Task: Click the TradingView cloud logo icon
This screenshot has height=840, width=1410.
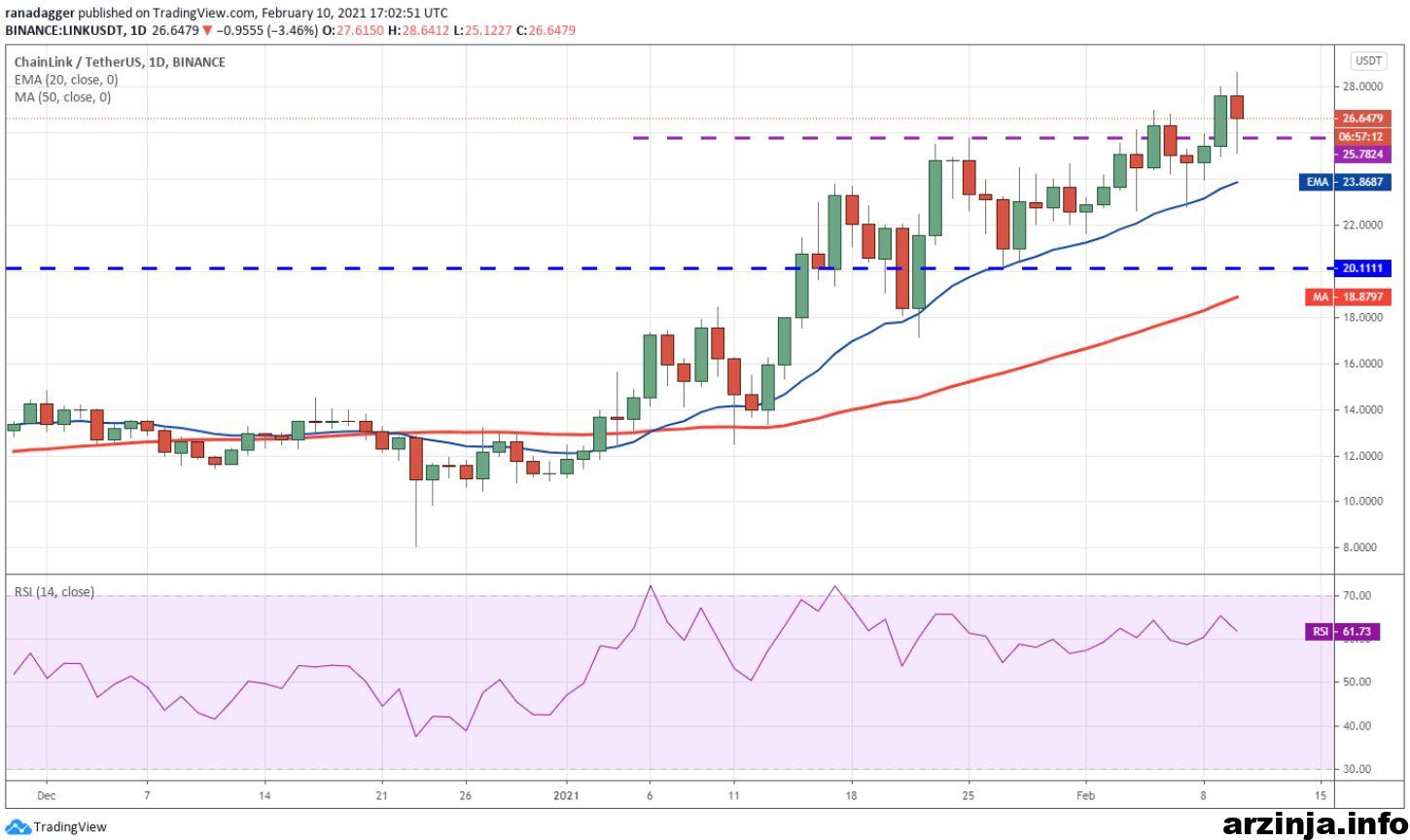Action: 18,827
